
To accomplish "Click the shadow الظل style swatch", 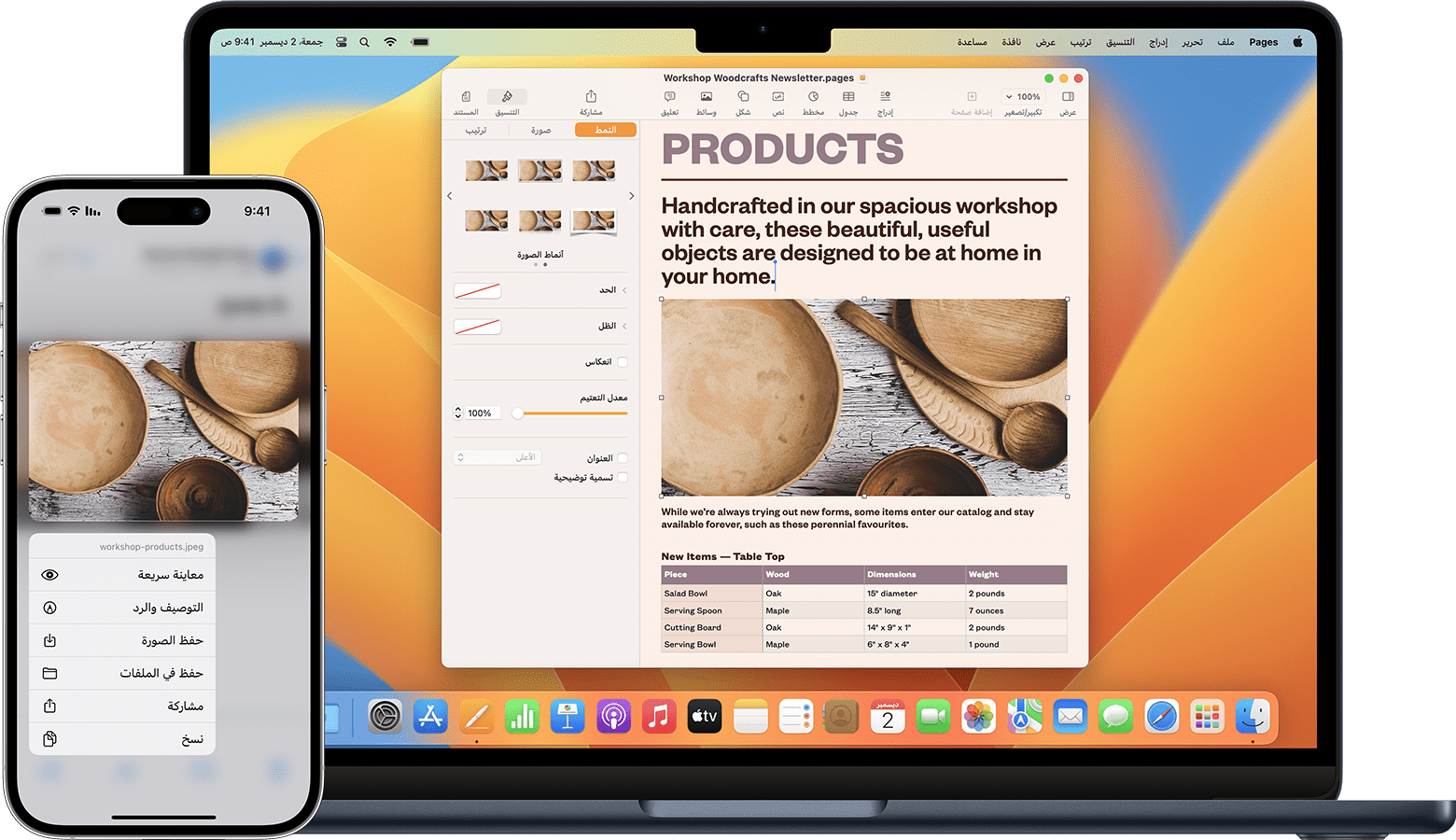I will (477, 326).
